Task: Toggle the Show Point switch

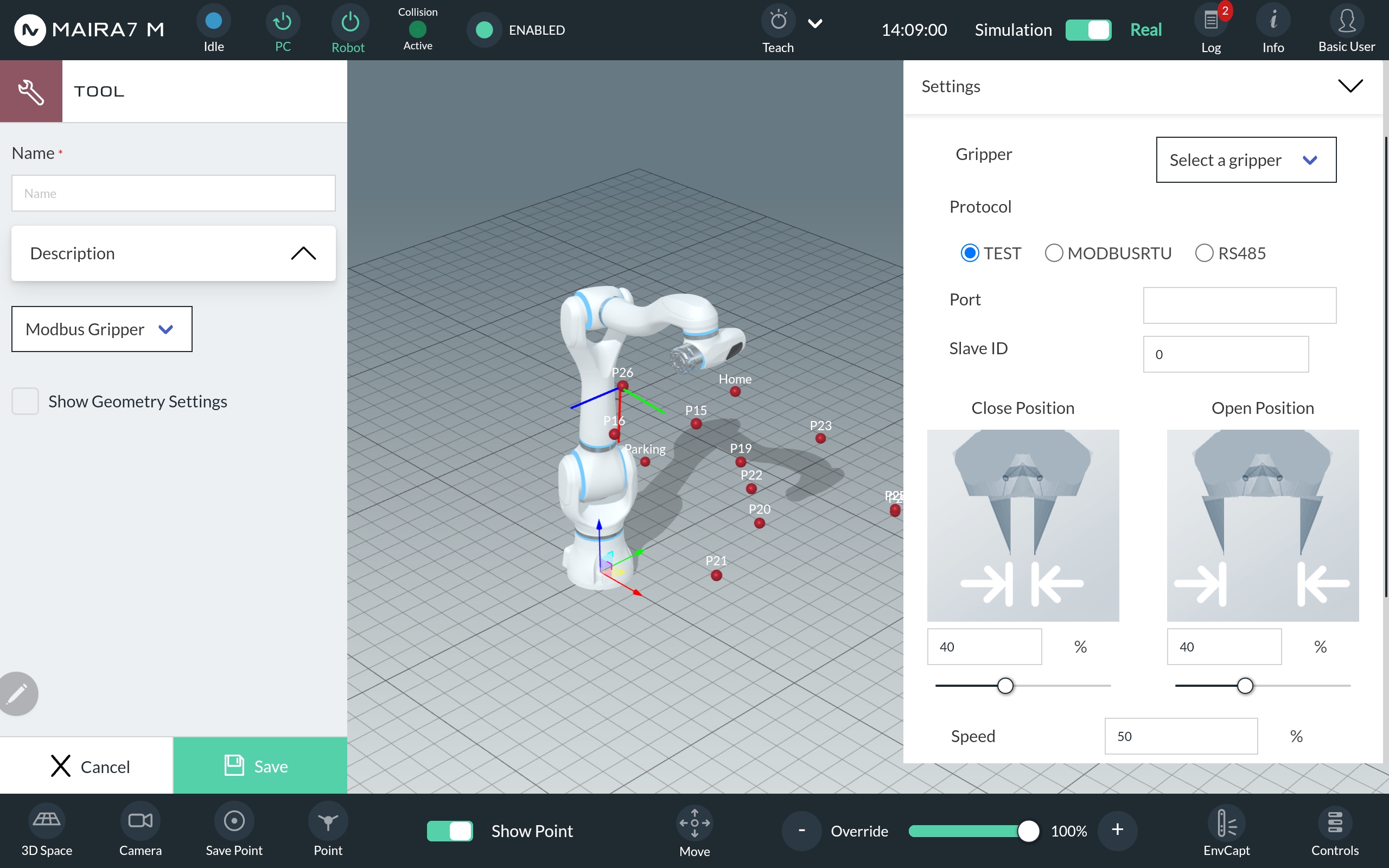Action: pos(450,831)
